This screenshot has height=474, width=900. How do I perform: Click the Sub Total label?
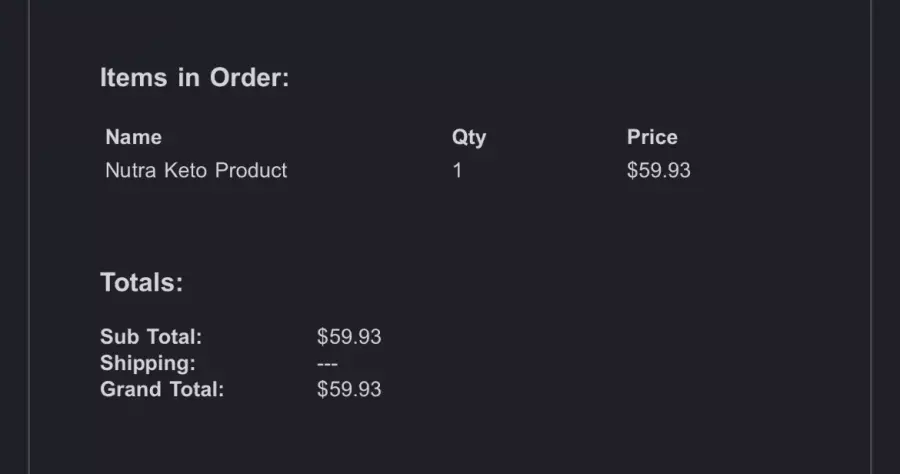(x=151, y=337)
